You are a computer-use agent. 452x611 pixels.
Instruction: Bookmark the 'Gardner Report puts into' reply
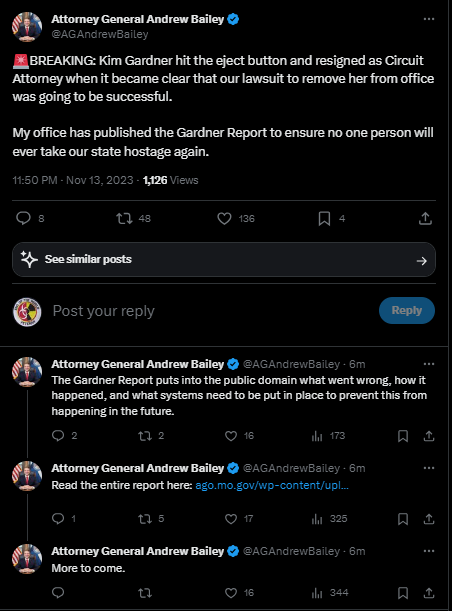coord(403,436)
